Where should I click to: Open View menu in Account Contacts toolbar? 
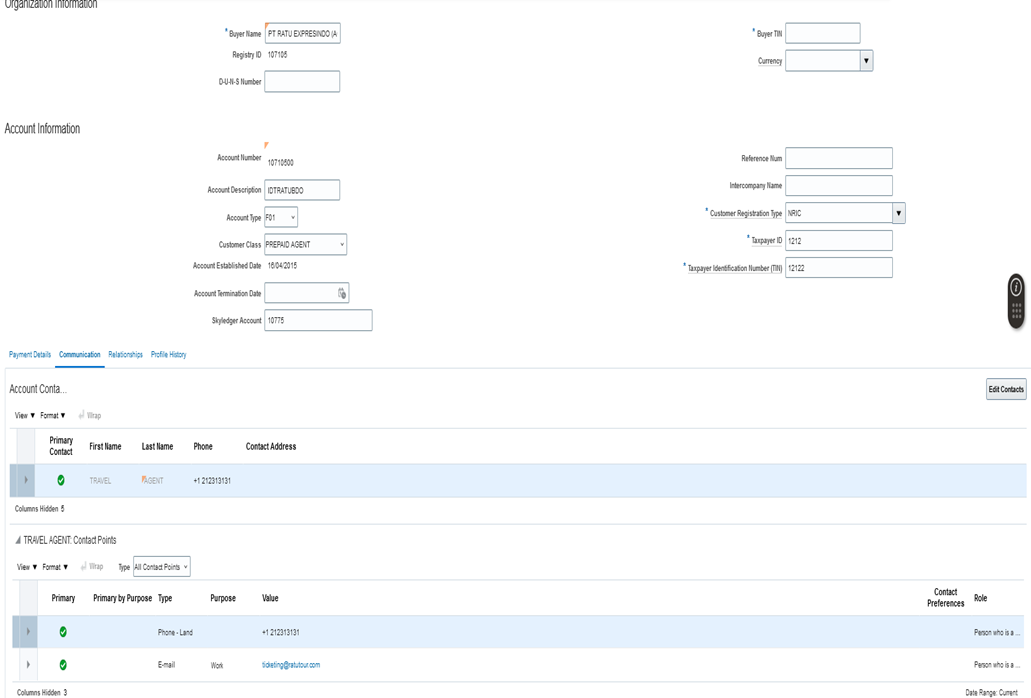[25, 415]
